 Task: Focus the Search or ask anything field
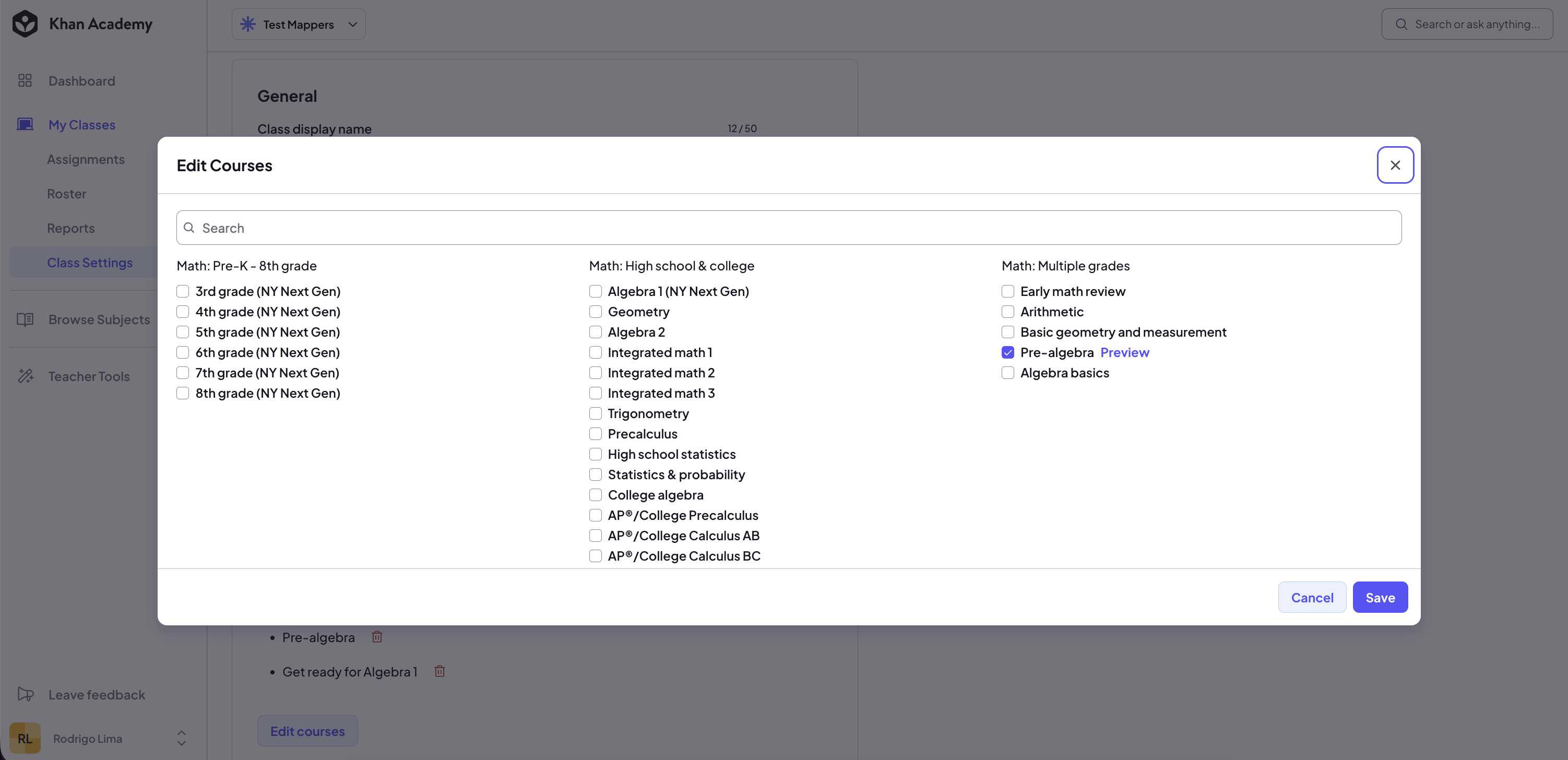point(1467,23)
